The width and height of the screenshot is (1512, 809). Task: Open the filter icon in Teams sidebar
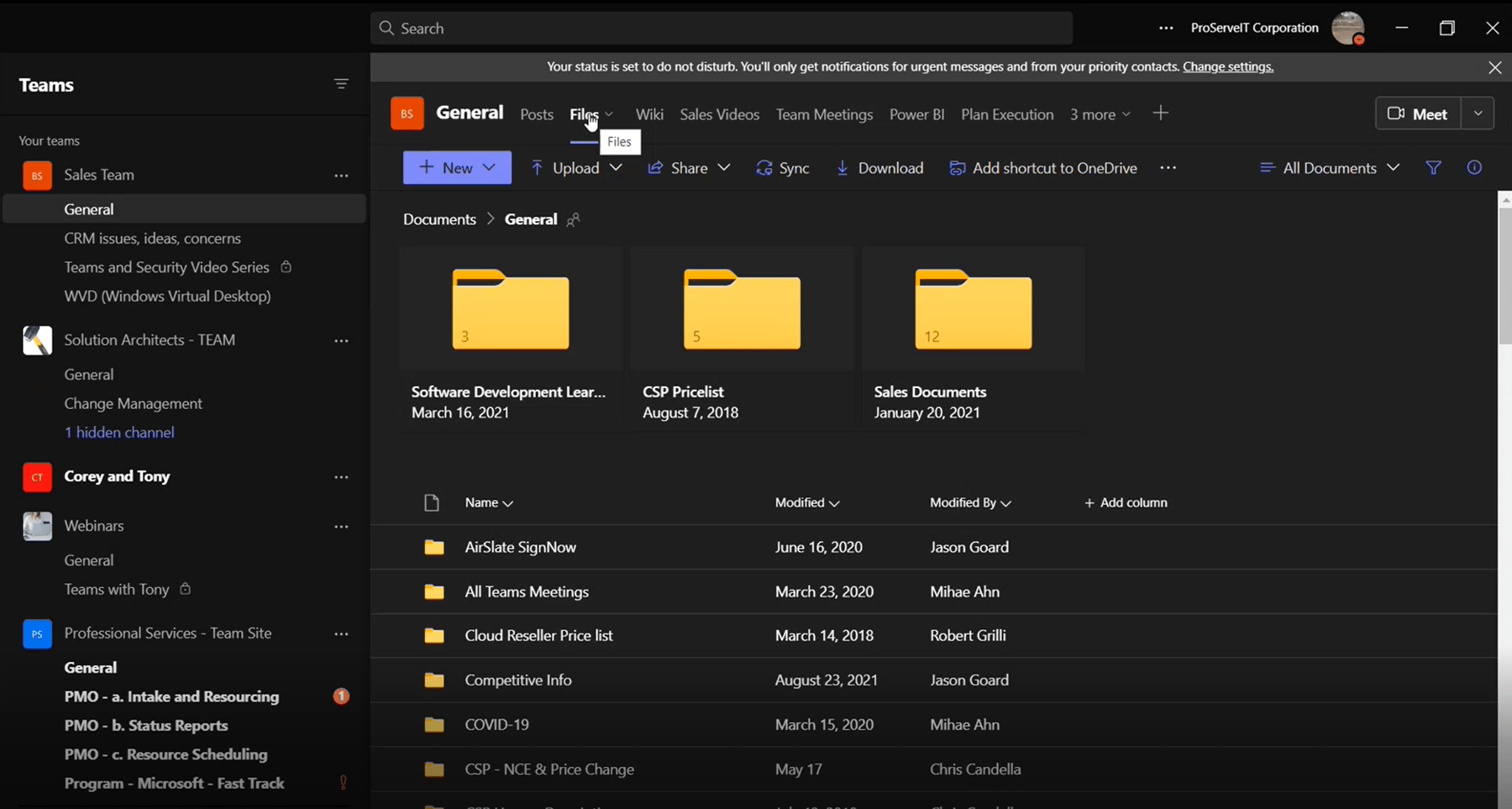pos(341,84)
